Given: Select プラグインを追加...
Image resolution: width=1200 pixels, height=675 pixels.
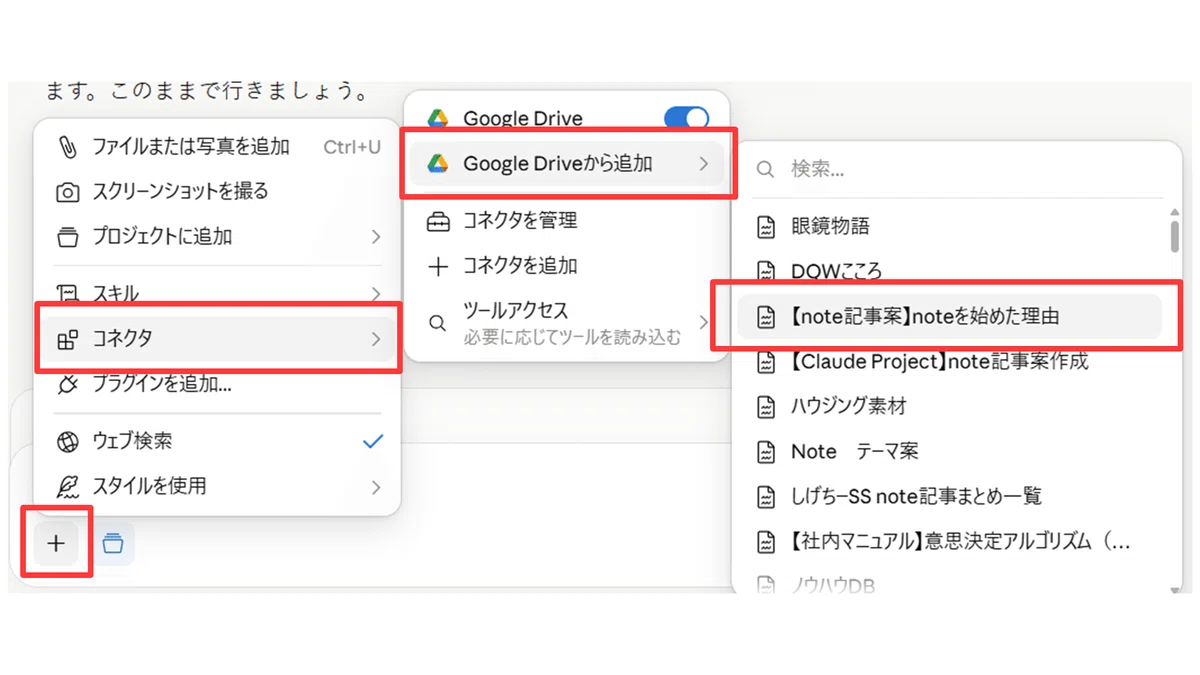Looking at the screenshot, I should (218, 384).
